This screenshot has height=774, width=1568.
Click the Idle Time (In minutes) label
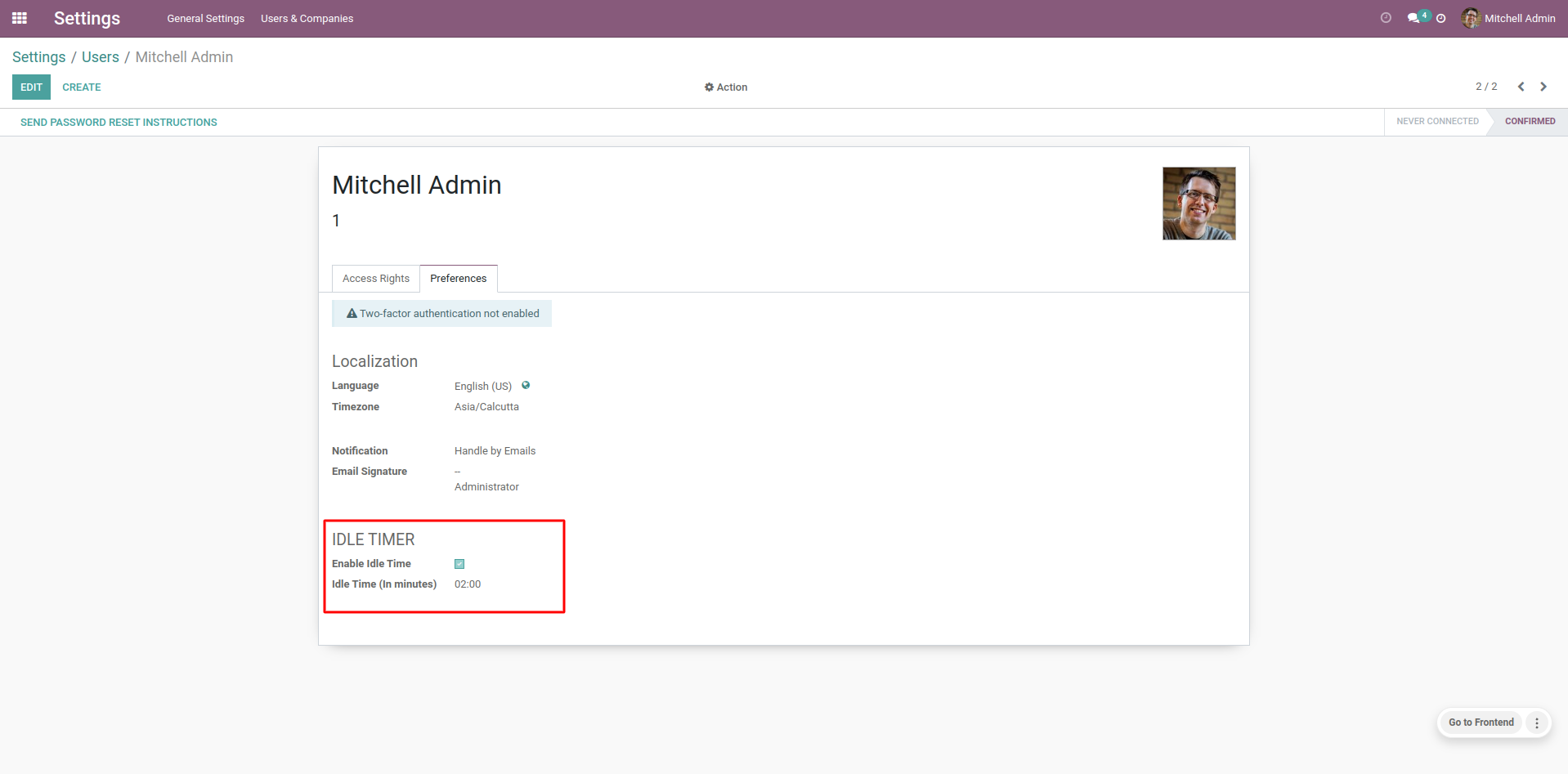coord(384,584)
